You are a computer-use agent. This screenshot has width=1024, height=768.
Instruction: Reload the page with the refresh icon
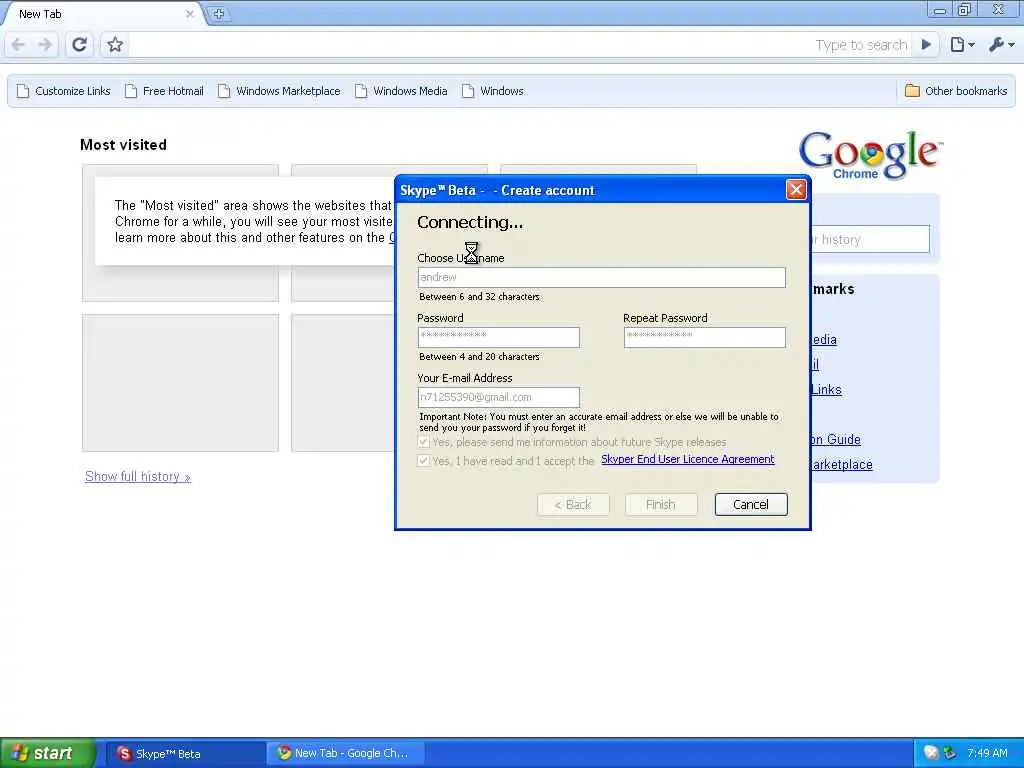pos(80,44)
